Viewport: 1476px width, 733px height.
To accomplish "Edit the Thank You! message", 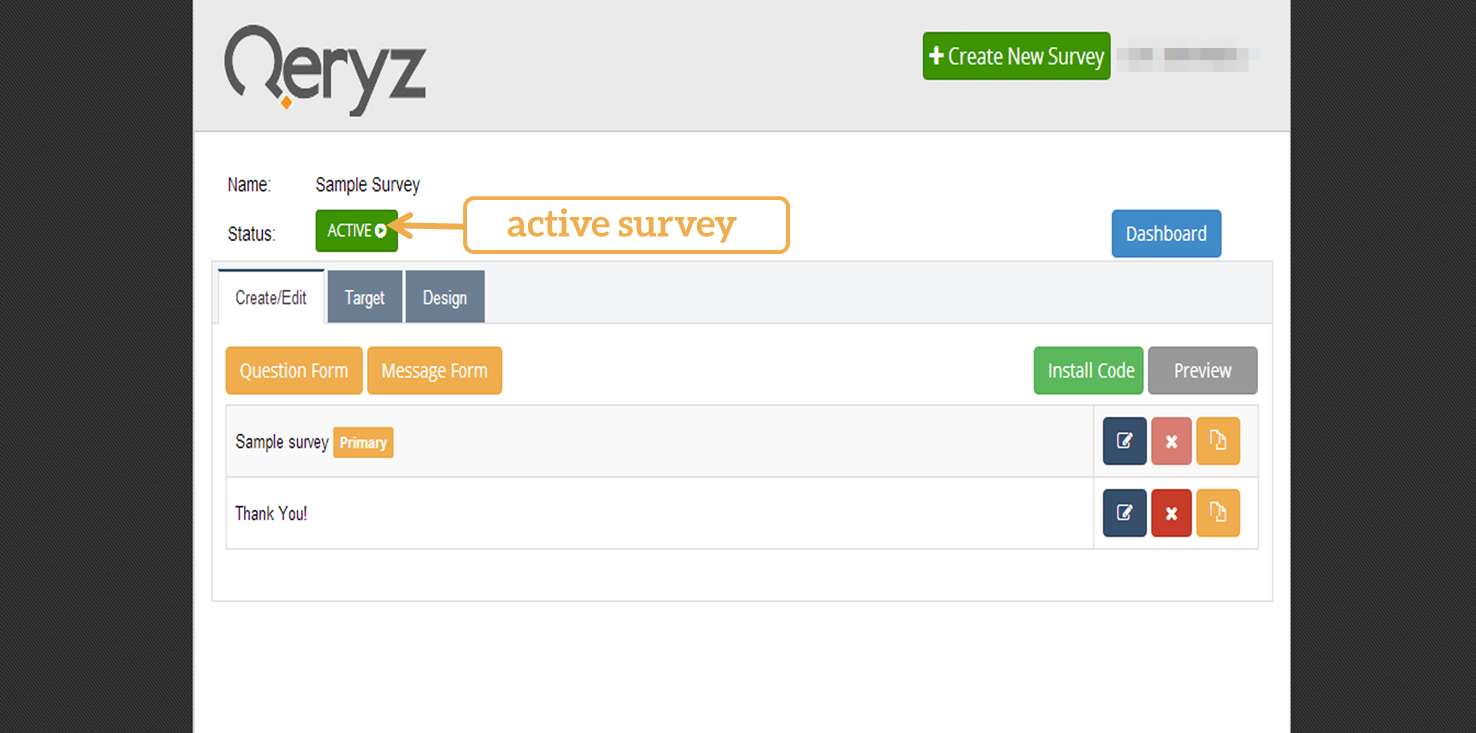I will pyautogui.click(x=1124, y=513).
